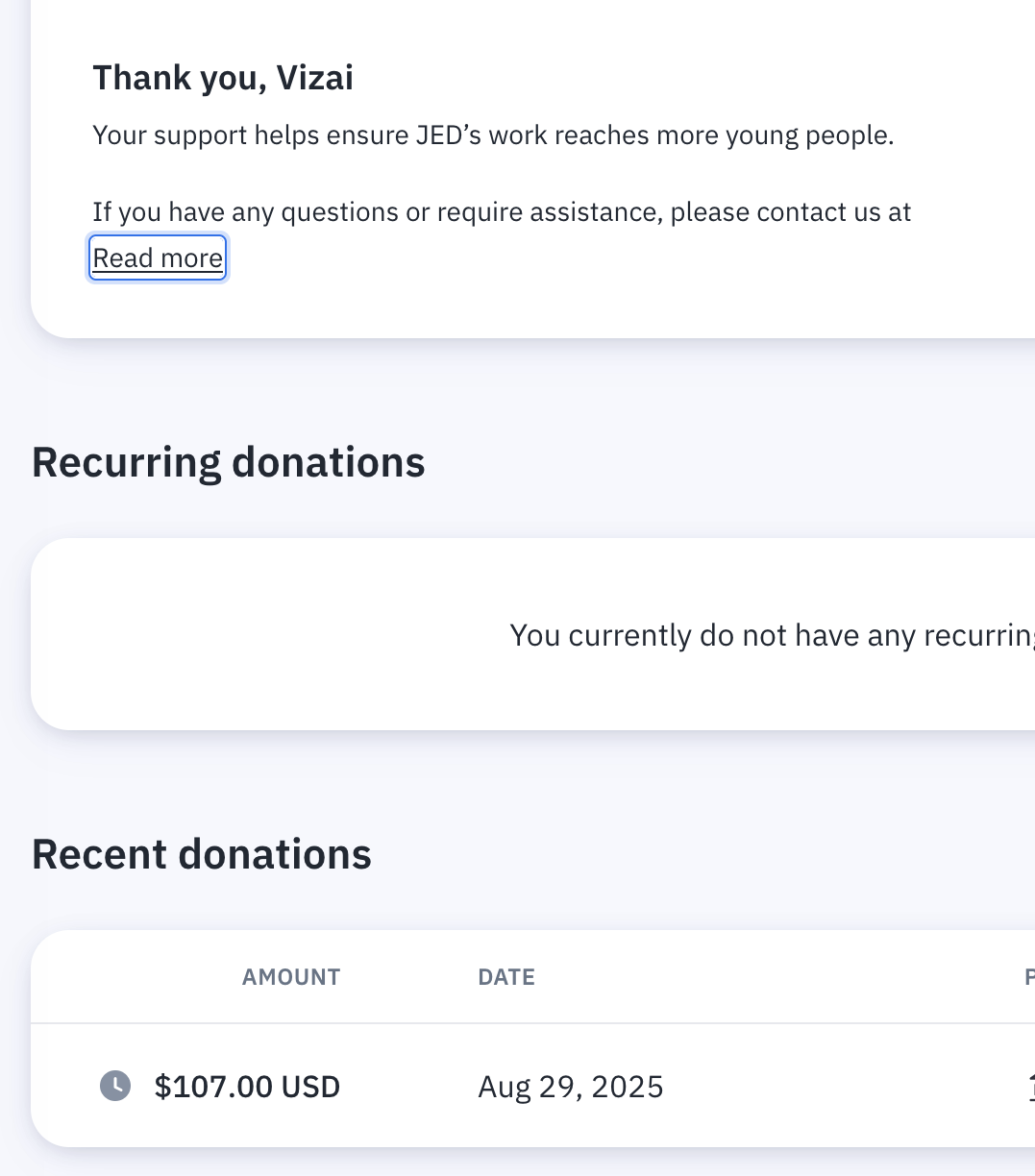1035x1176 pixels.
Task: Click the no recurring donations message
Action: [x=772, y=635]
